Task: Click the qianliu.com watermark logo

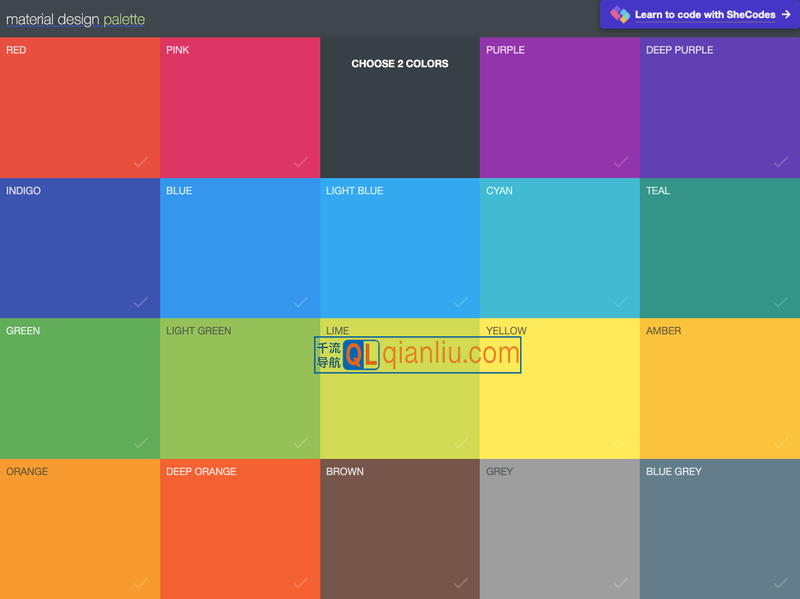Action: (418, 354)
